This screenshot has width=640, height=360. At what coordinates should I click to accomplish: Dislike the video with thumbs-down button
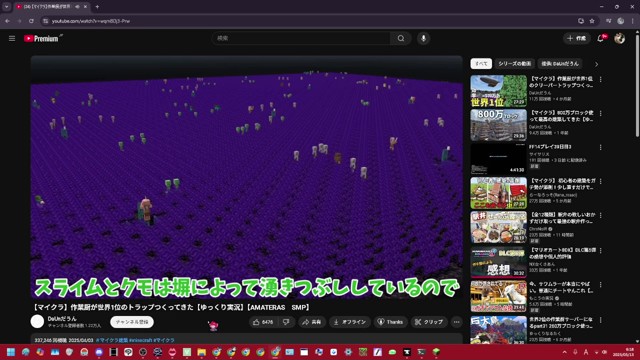click(x=286, y=322)
